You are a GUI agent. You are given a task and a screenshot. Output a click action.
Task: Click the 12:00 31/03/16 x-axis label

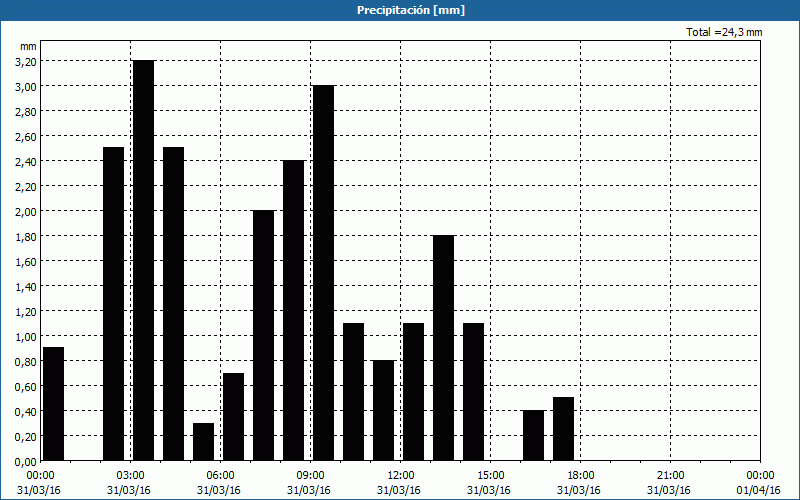tap(399, 483)
